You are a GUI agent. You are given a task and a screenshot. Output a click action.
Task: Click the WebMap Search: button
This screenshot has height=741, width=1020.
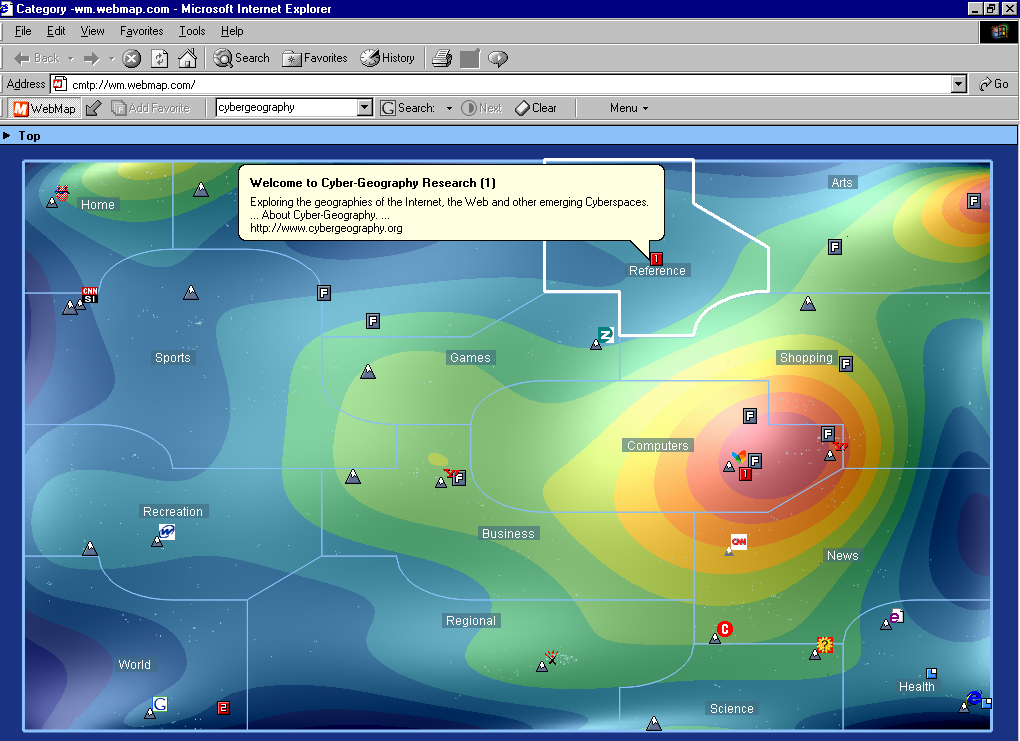(x=408, y=108)
